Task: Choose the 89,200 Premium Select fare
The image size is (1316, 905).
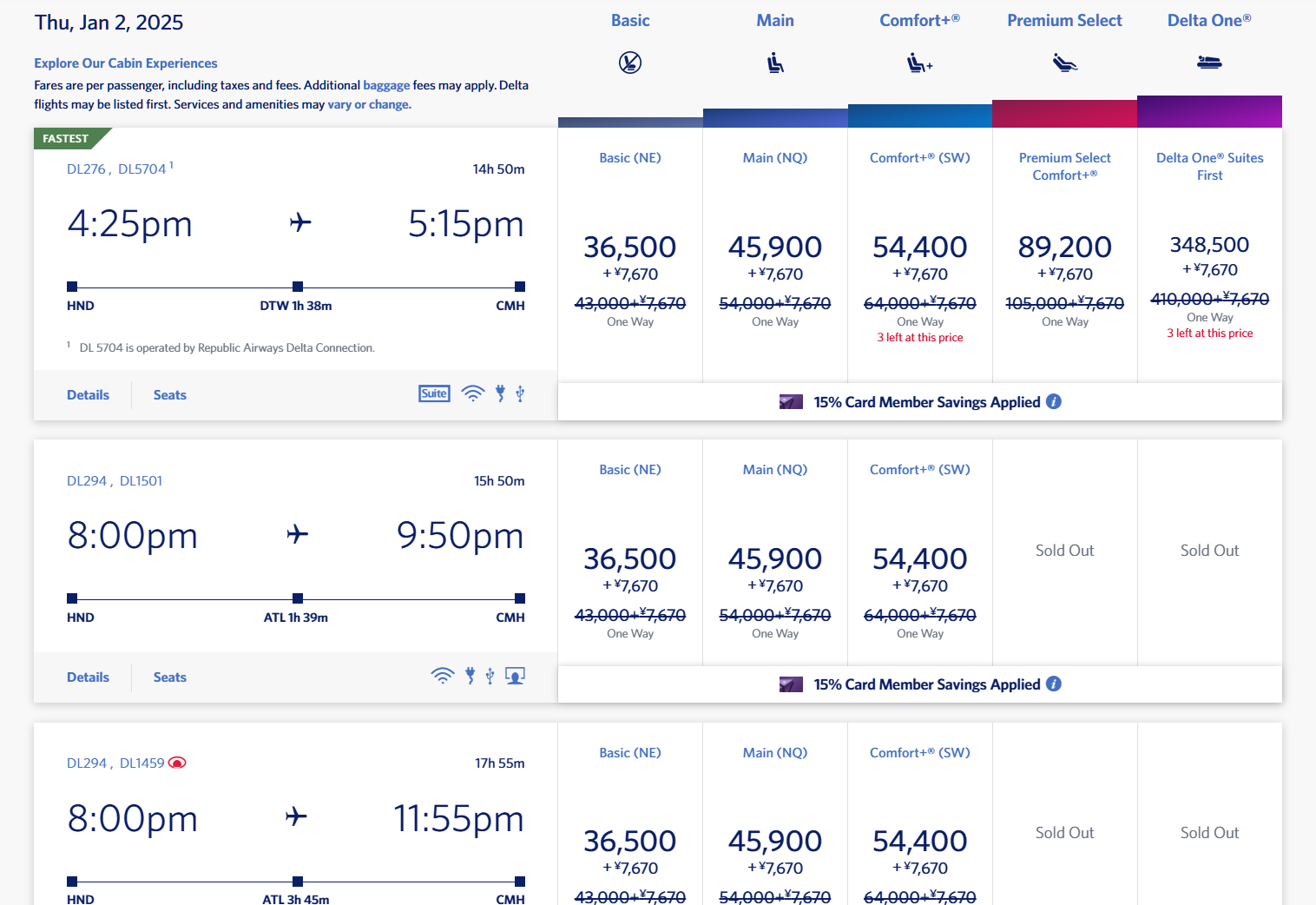Action: (1064, 248)
